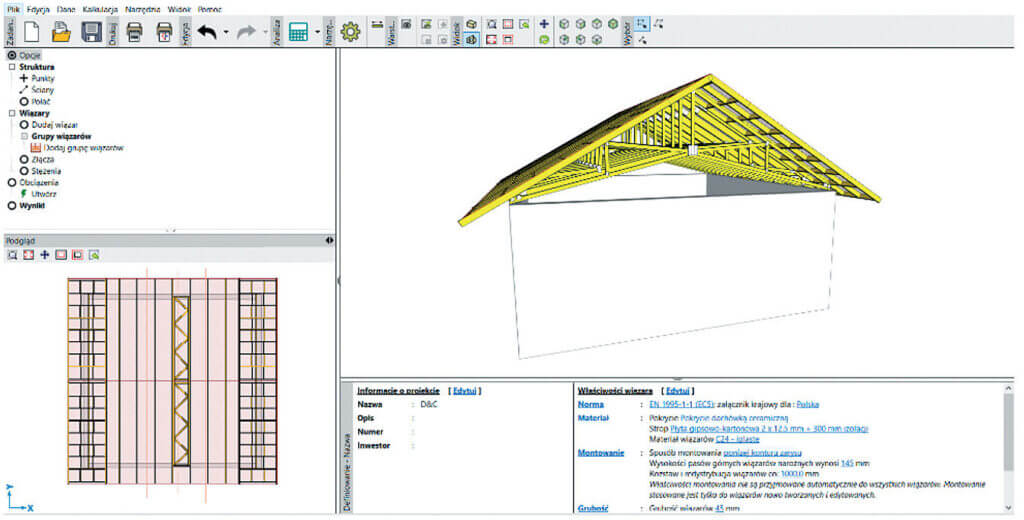The image size is (1024, 520).
Task: Click the pan cross icon in Podgląd toolbar
Action: click(x=44, y=255)
